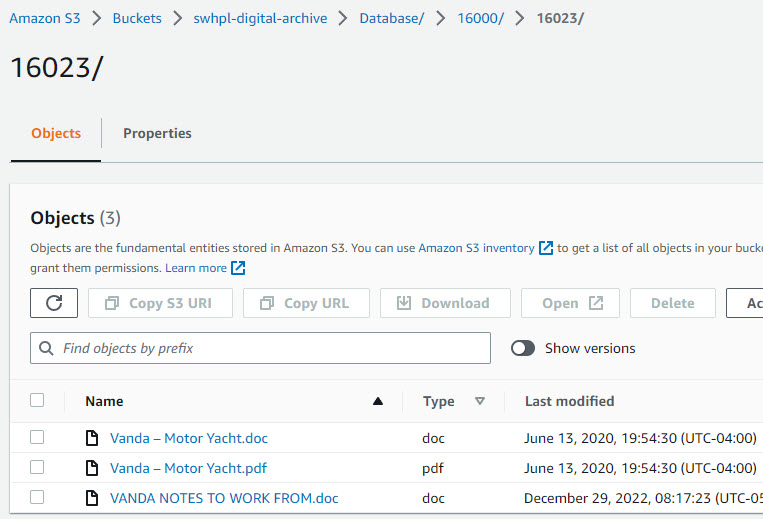The width and height of the screenshot is (763, 519).
Task: Click the magnifier icon in the prefix search box
Action: tap(46, 348)
